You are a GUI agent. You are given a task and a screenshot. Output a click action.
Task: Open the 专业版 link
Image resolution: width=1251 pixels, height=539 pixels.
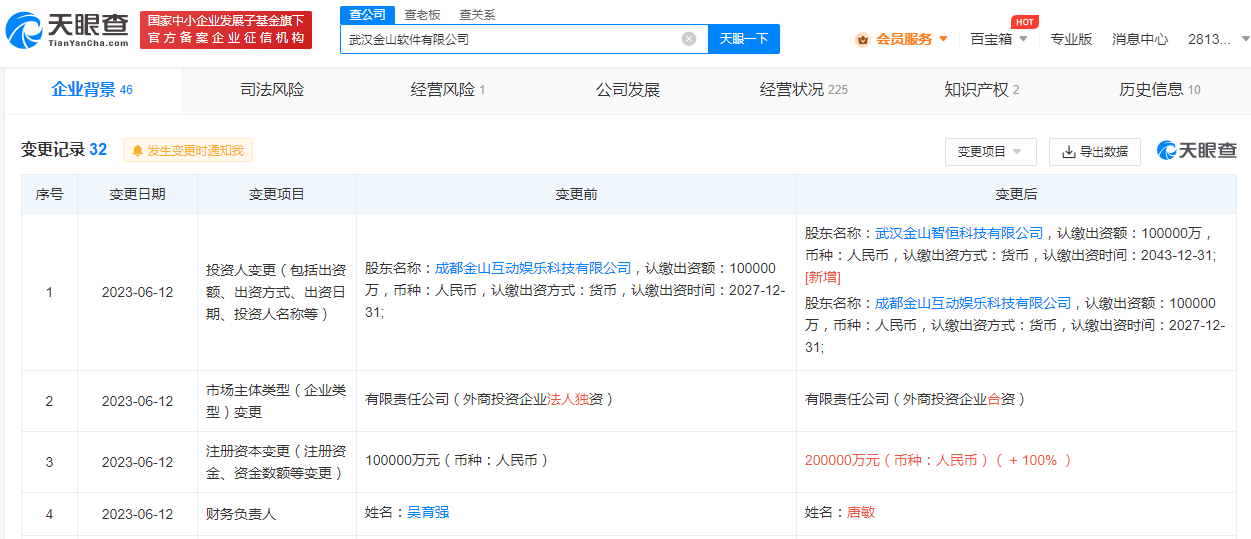[x=1071, y=39]
